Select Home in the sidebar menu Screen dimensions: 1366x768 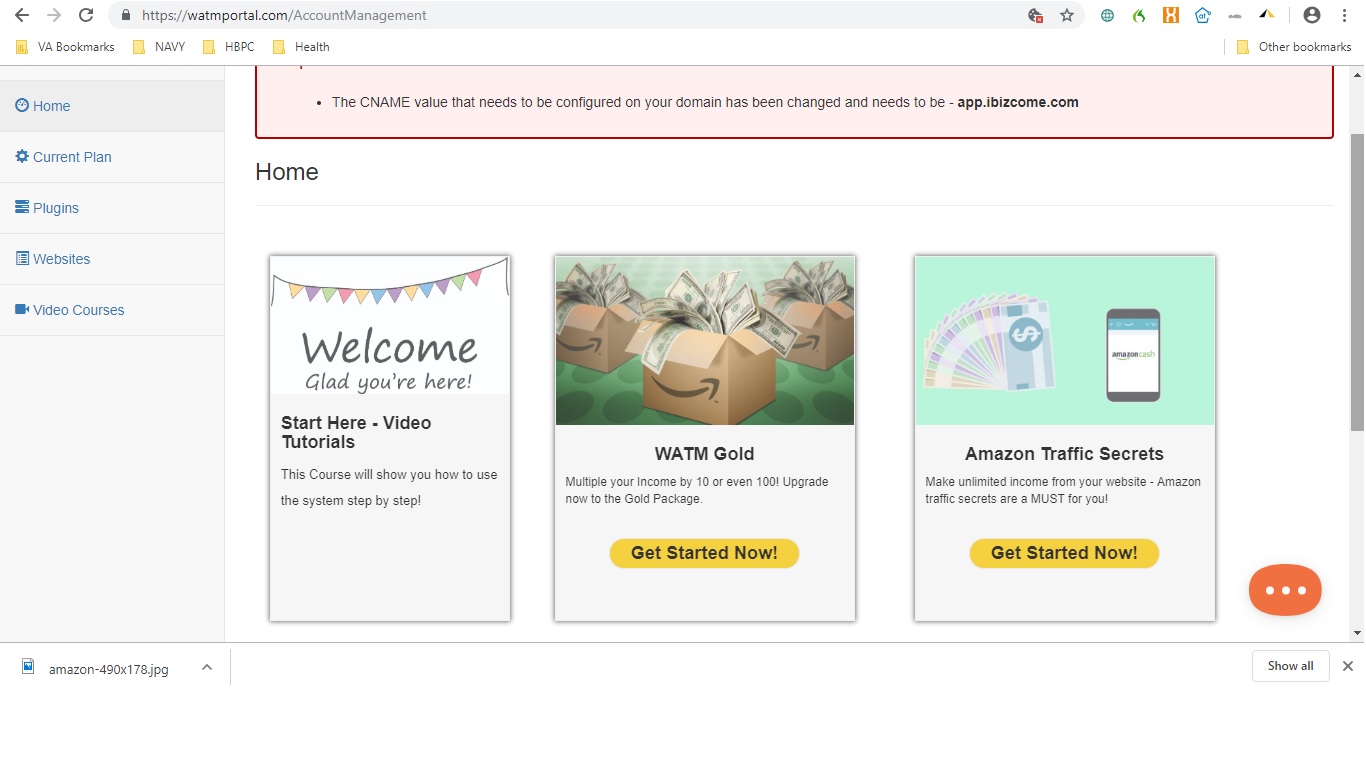click(x=112, y=106)
